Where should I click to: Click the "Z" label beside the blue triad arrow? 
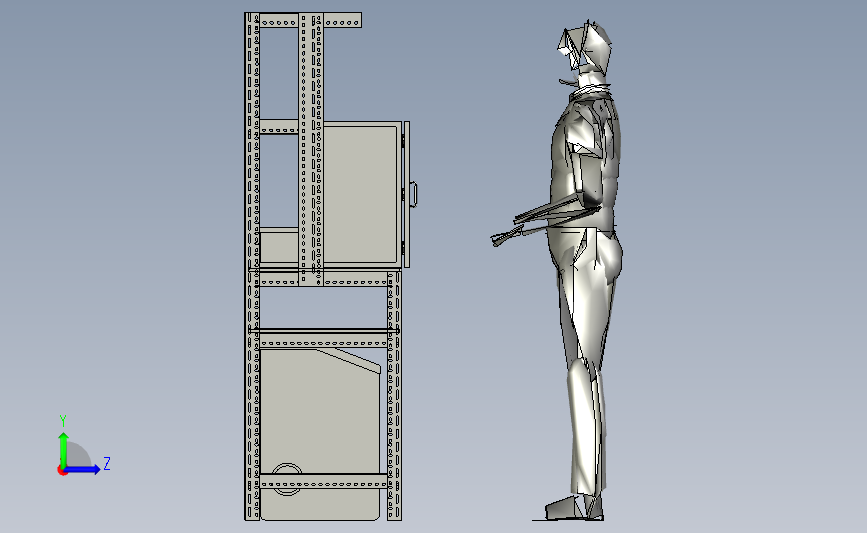[x=107, y=463]
